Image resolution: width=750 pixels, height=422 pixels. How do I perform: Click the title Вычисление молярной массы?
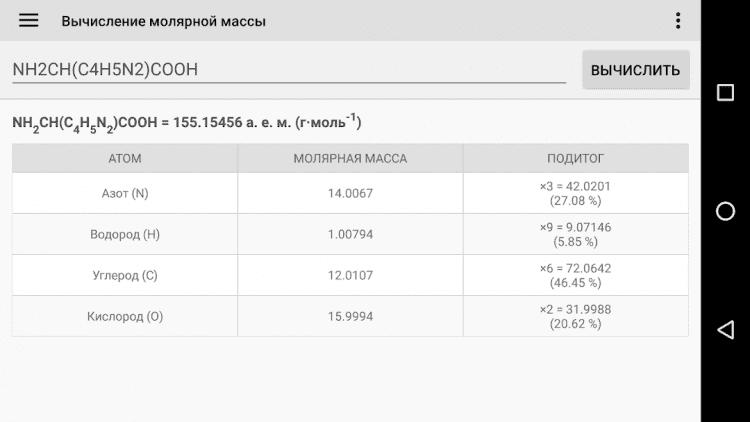tap(163, 21)
